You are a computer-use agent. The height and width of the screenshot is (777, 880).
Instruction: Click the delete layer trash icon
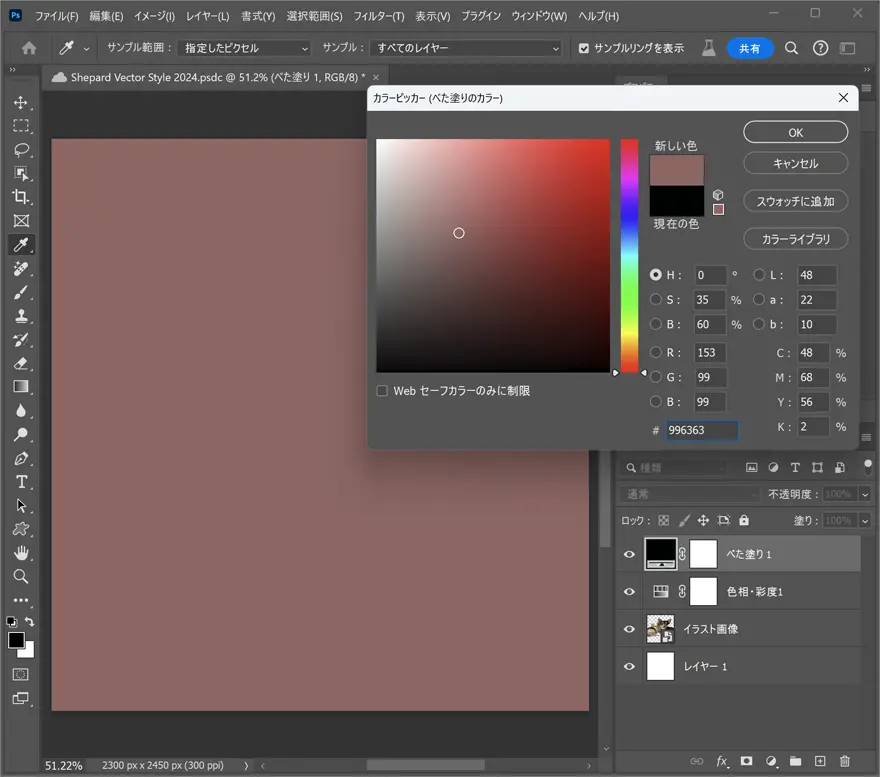tap(844, 761)
